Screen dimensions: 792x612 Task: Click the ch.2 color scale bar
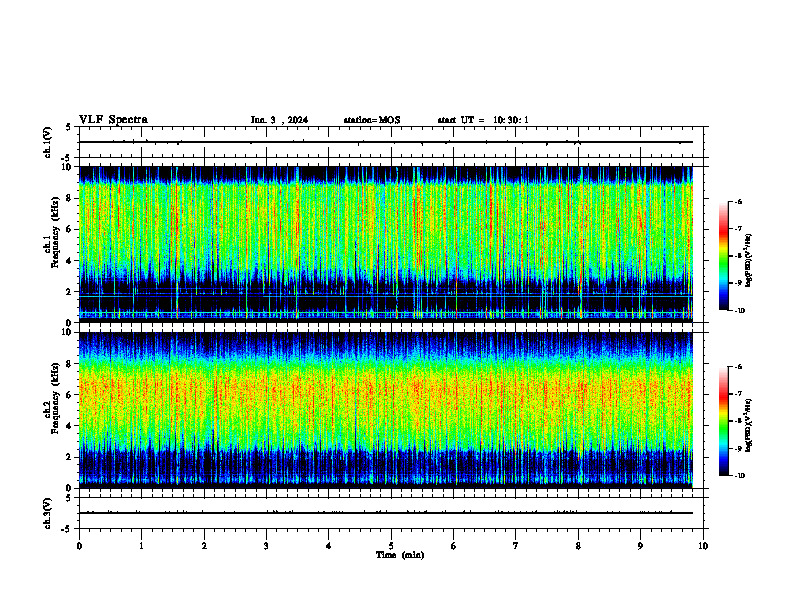723,421
